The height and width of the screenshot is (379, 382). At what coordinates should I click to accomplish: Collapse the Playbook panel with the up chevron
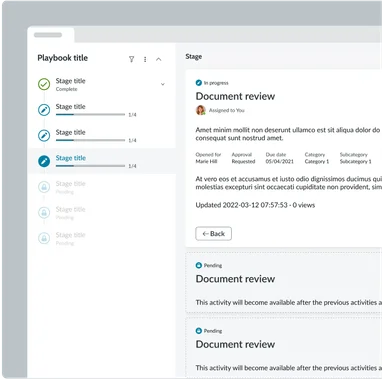[159, 59]
